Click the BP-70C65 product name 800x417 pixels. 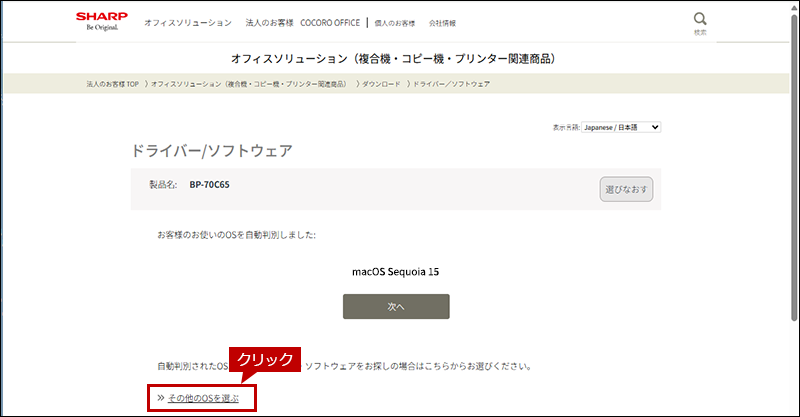tap(210, 185)
